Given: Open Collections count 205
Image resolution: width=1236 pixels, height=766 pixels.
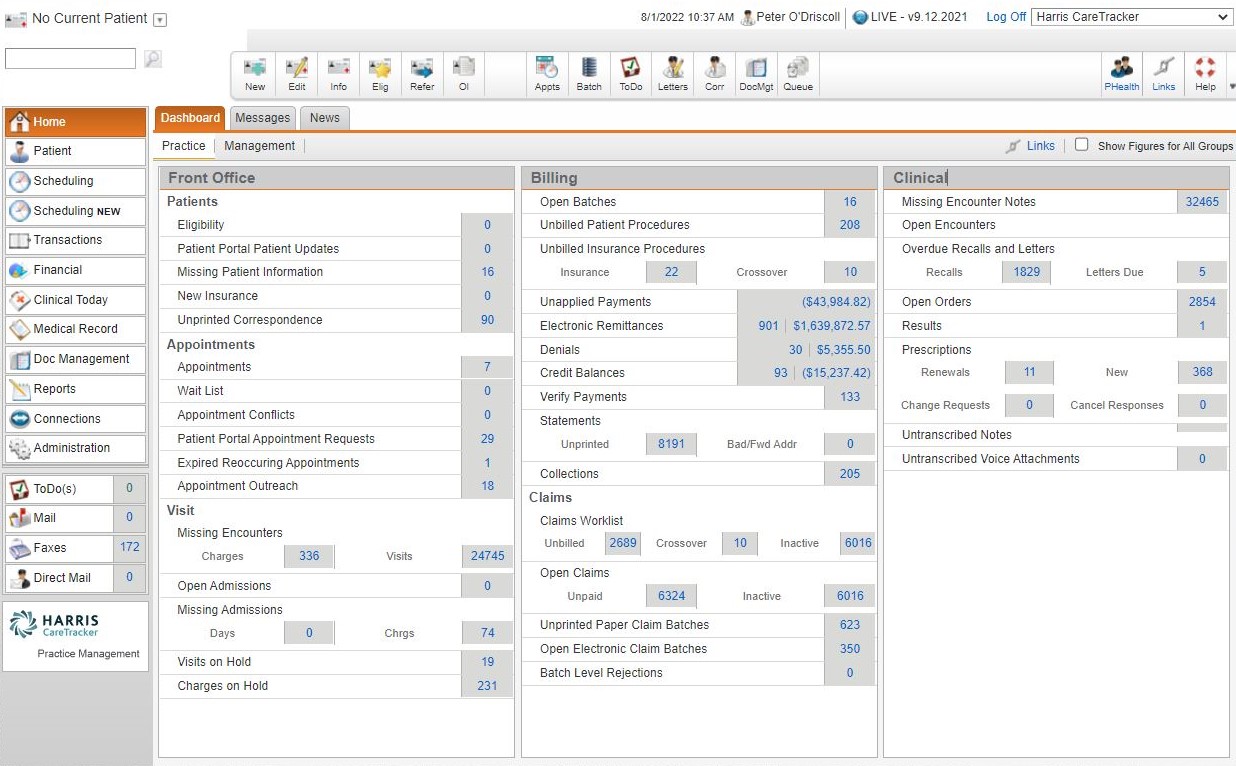Looking at the screenshot, I should [x=850, y=474].
